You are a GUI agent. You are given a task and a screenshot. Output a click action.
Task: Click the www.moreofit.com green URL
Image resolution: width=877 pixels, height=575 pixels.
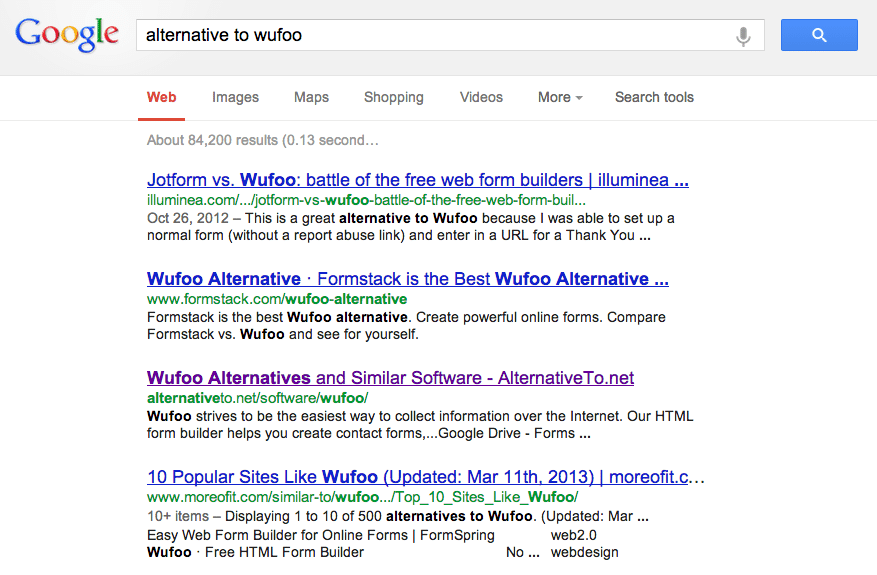coord(362,496)
